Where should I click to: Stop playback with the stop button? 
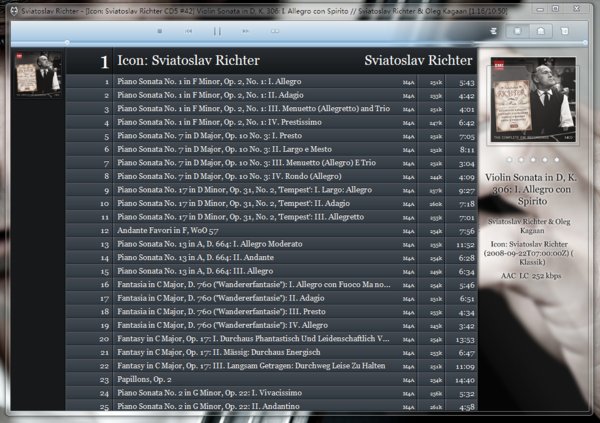[160, 31]
